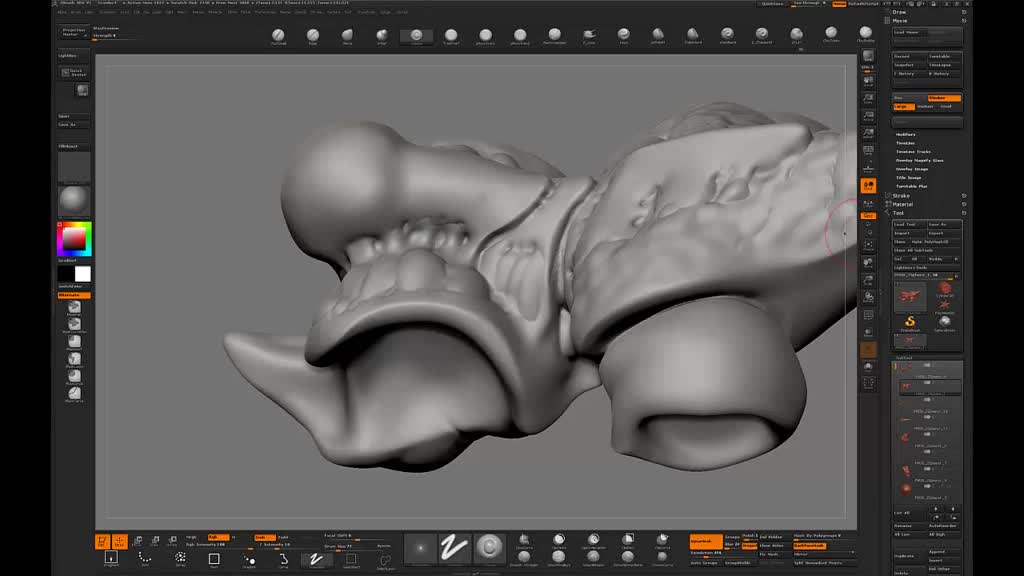The height and width of the screenshot is (576, 1024).
Task: Click the current alpha thumbnail at bottom
Action: point(421,547)
